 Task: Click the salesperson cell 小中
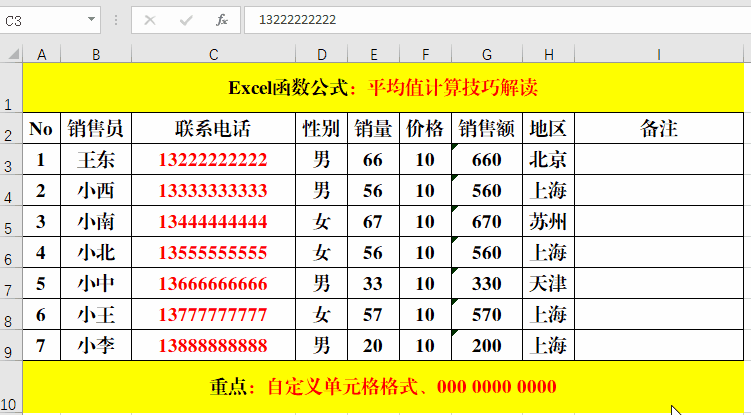point(96,283)
